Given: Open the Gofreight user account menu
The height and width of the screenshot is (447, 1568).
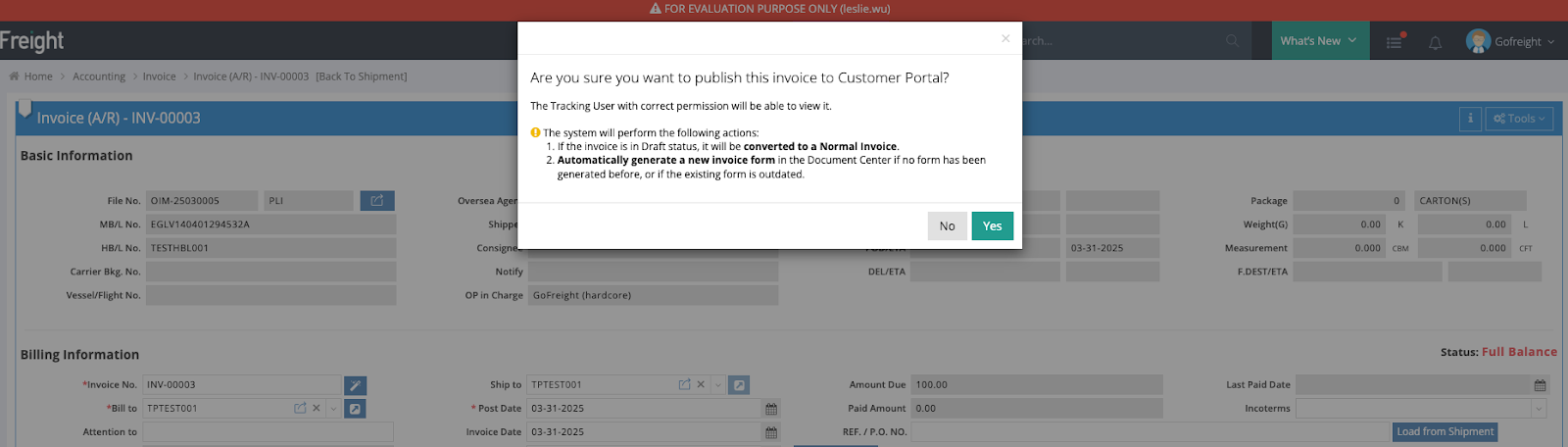Looking at the screenshot, I should click(1510, 41).
